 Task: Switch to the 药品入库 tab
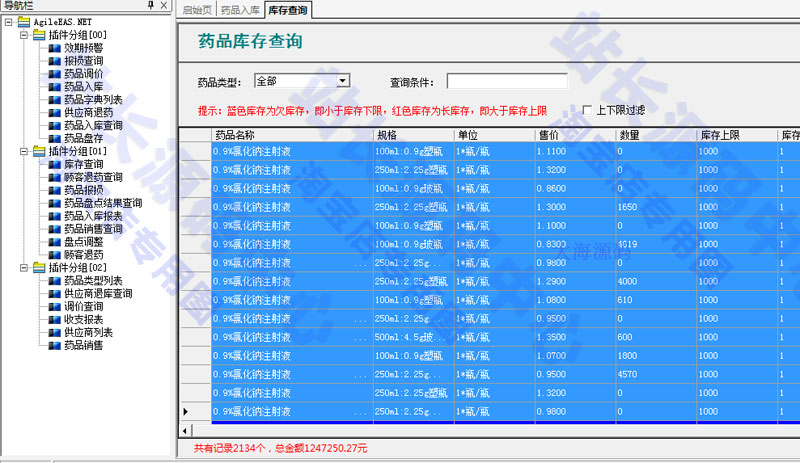(240, 9)
